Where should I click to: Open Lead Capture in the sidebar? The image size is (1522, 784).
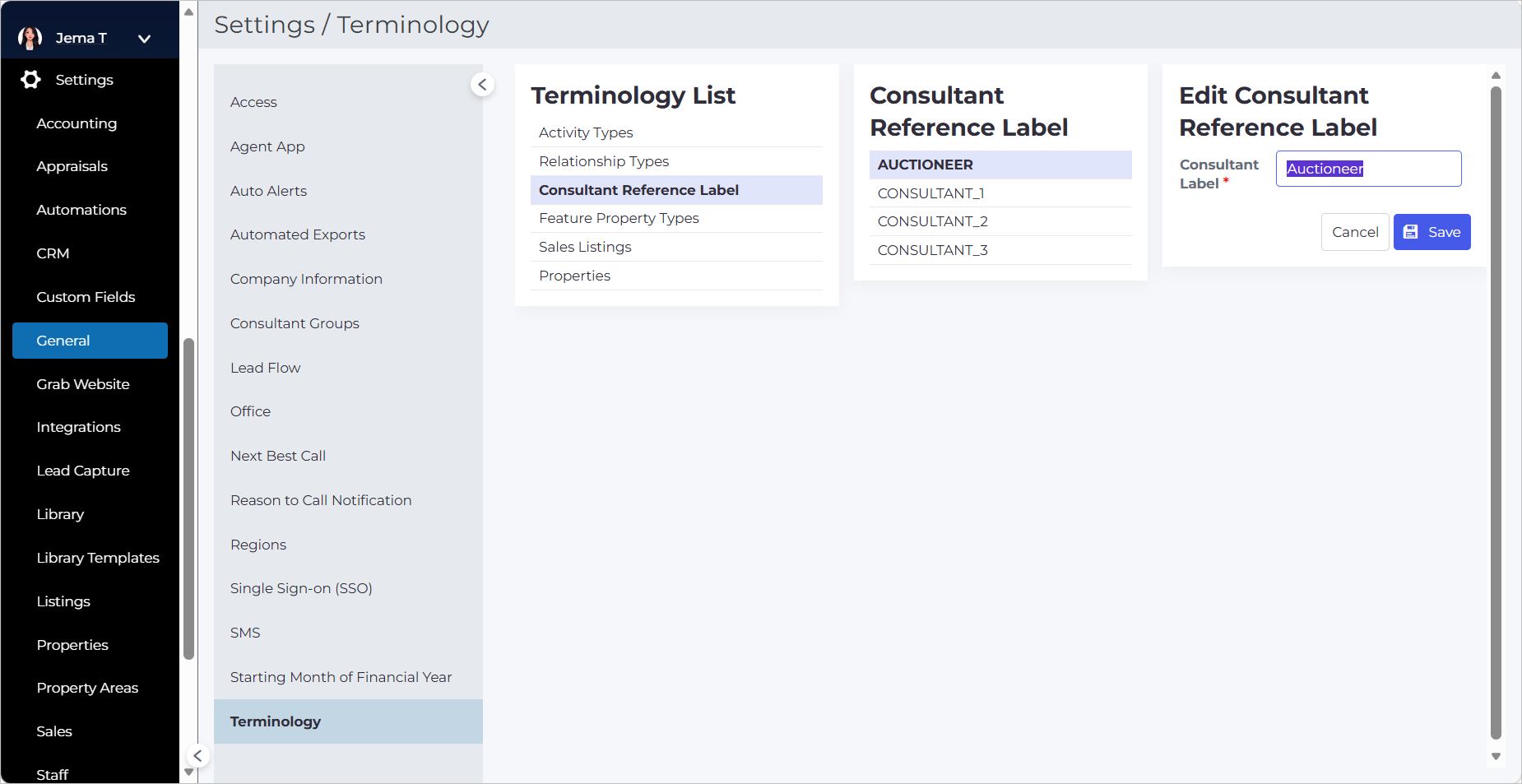83,471
